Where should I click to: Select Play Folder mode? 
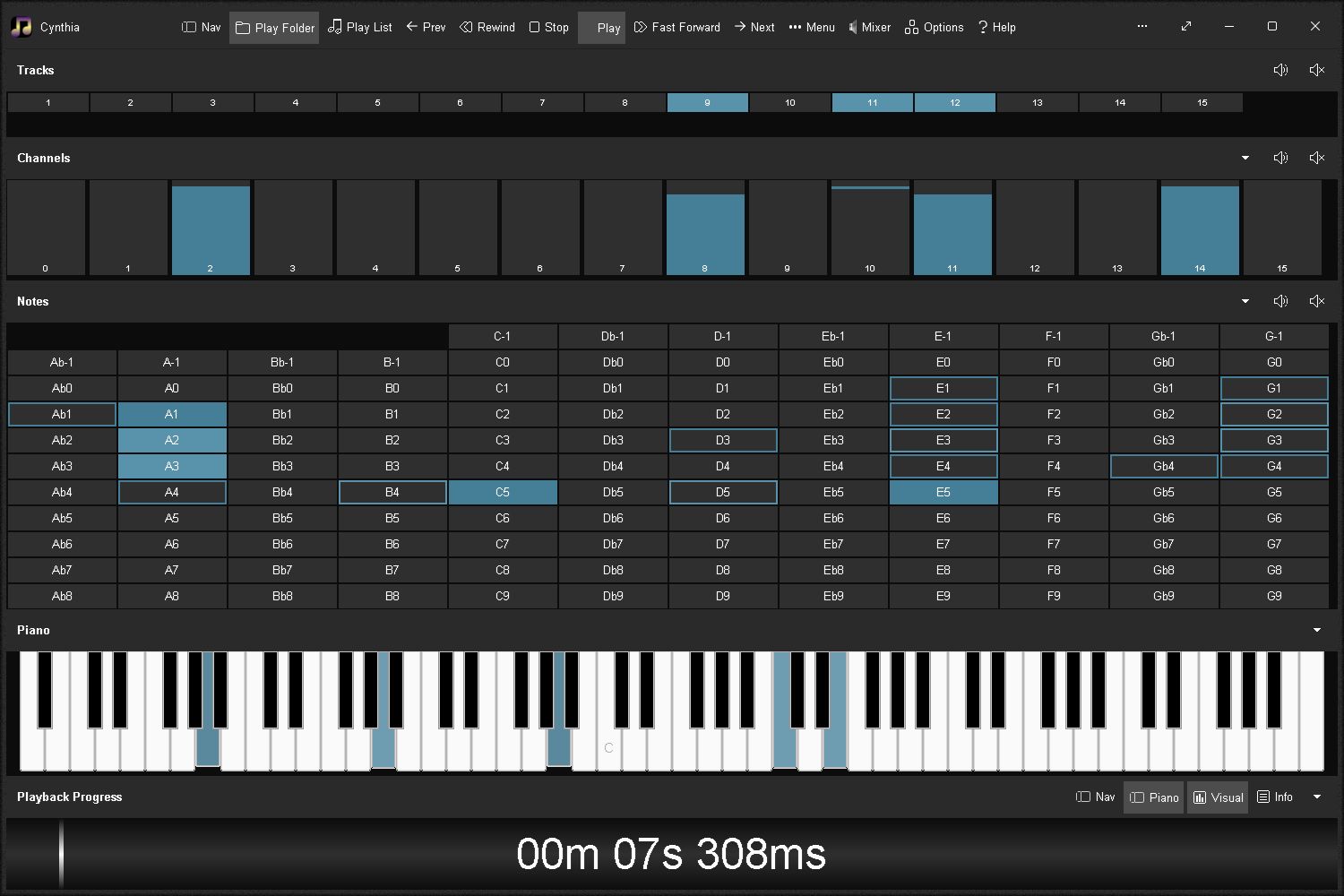pos(274,28)
